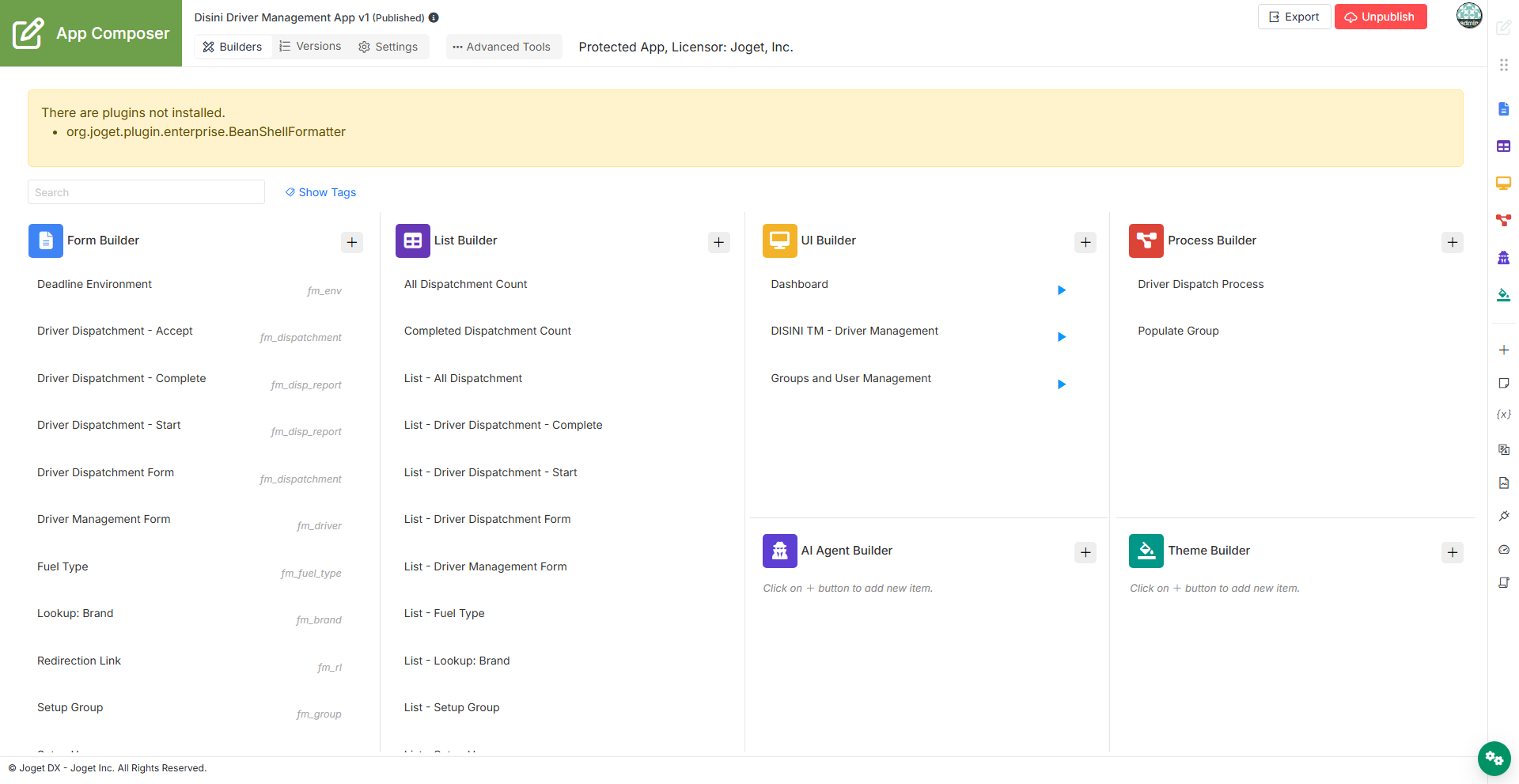Add a new form with Form Builder plus

pyautogui.click(x=352, y=242)
